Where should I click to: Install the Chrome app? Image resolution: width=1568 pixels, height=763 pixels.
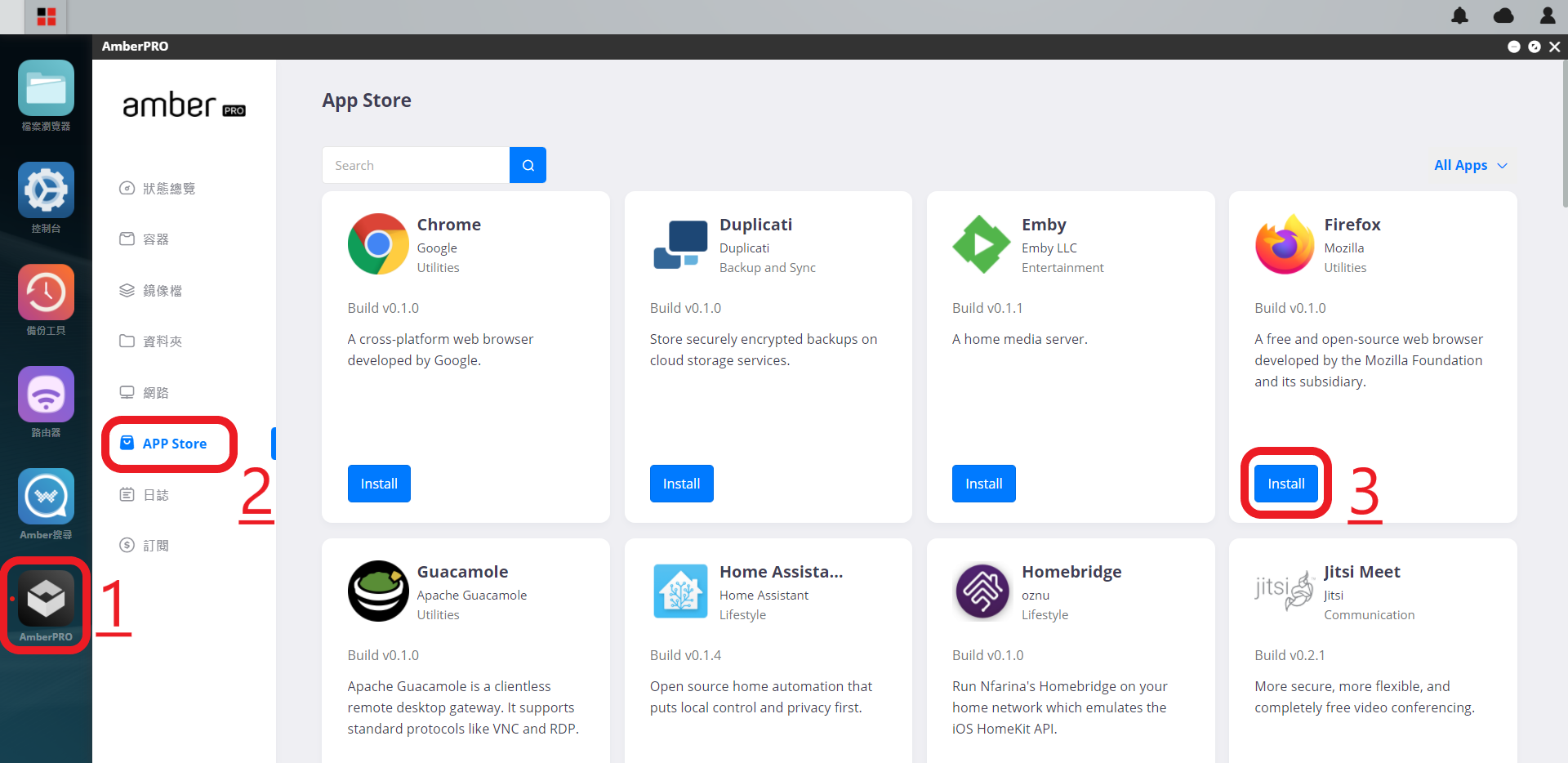379,484
